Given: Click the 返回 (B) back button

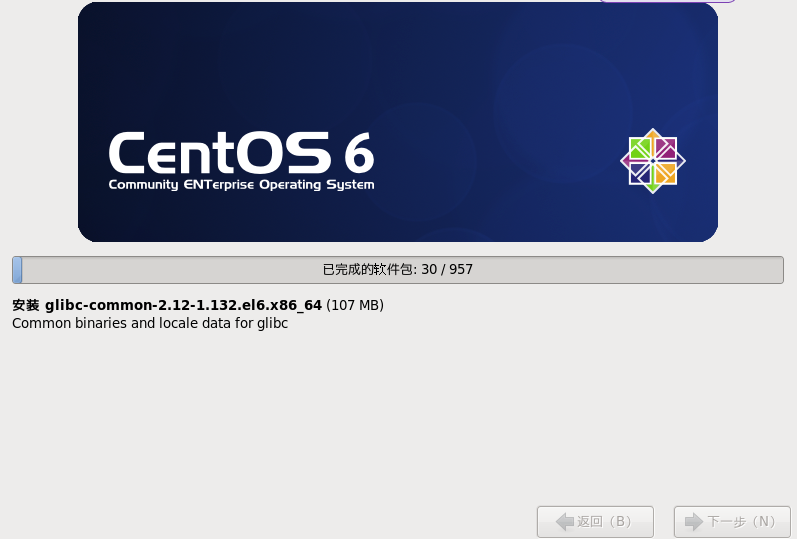Looking at the screenshot, I should [x=595, y=522].
